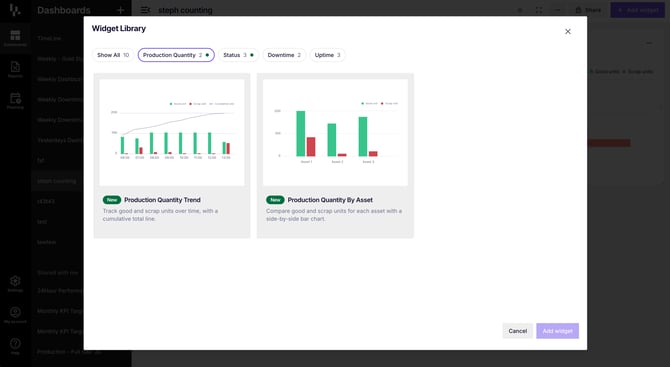Open Planning calendar icon in sidebar
Image resolution: width=670 pixels, height=367 pixels.
[15, 101]
